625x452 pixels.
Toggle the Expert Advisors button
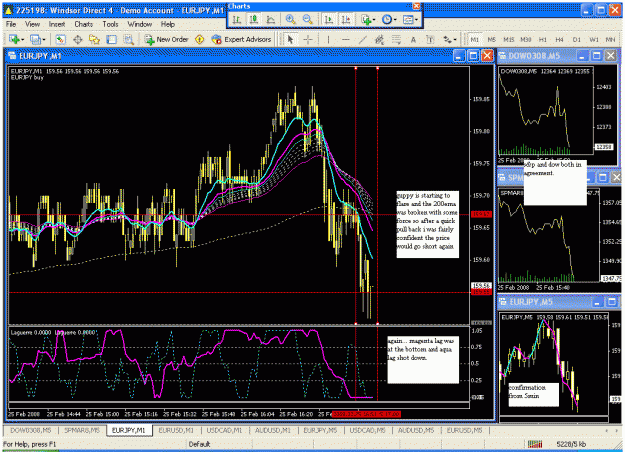[241, 39]
